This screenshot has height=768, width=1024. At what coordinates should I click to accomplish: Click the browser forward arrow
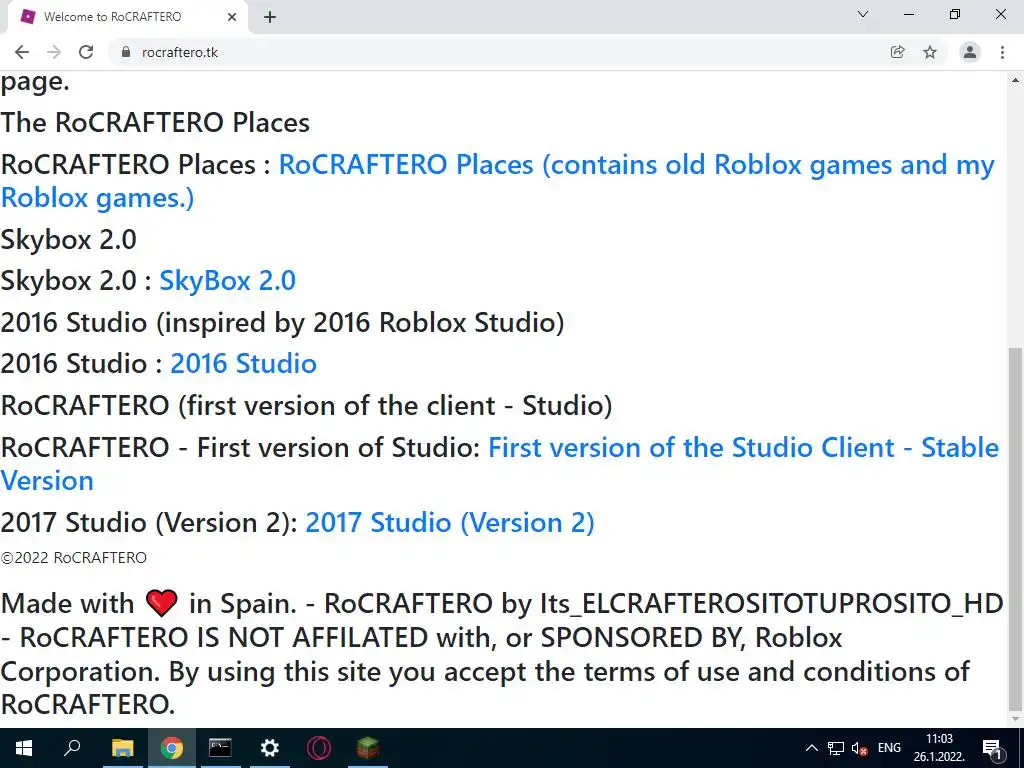tap(54, 52)
